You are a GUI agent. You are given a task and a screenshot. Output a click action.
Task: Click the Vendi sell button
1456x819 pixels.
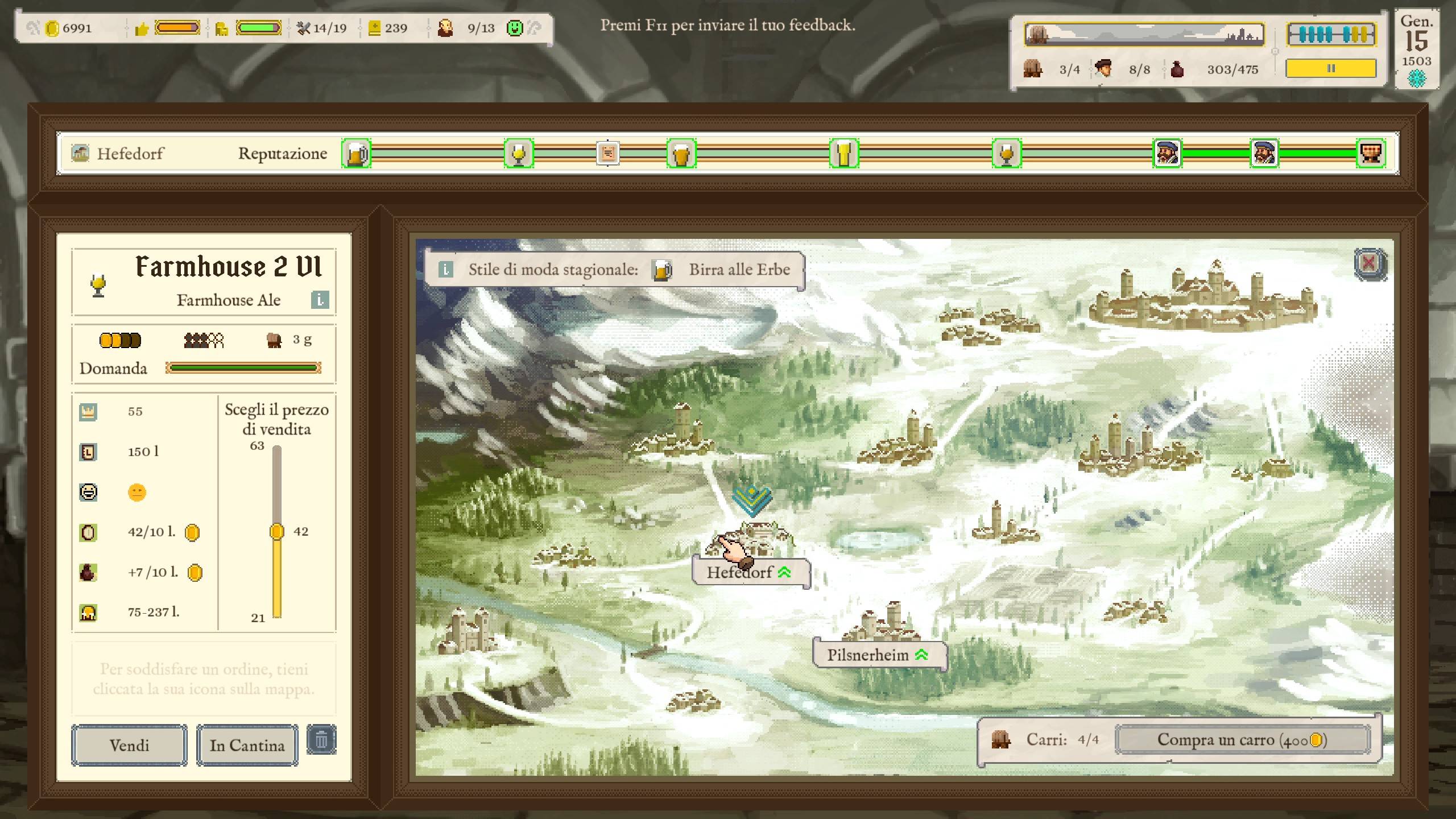tap(129, 745)
